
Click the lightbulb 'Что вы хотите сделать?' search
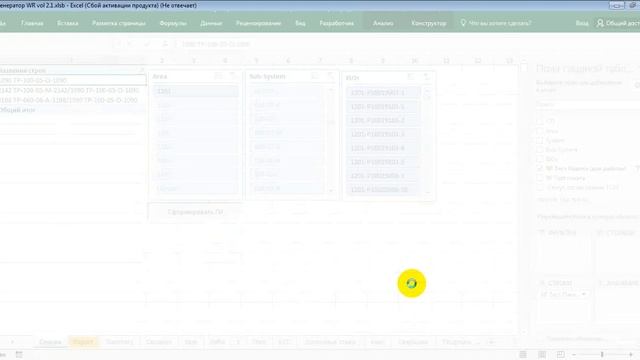pos(496,23)
